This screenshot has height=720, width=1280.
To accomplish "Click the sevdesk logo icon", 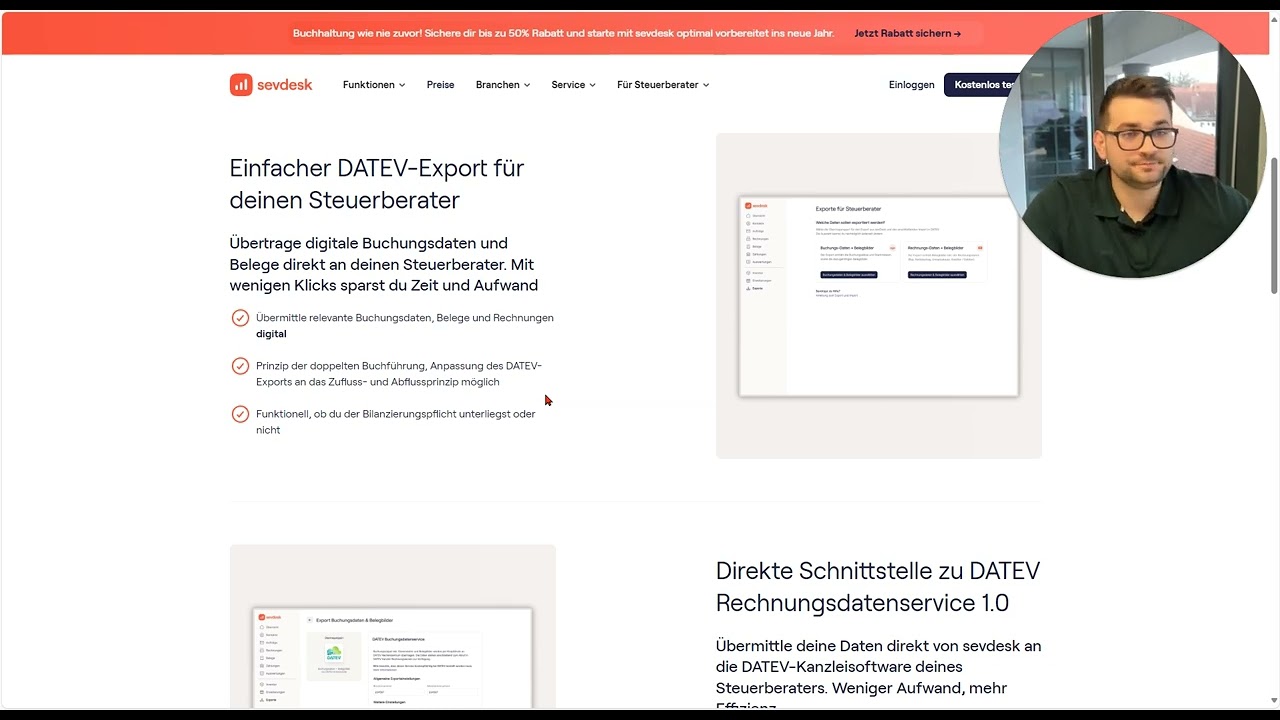I will (241, 85).
